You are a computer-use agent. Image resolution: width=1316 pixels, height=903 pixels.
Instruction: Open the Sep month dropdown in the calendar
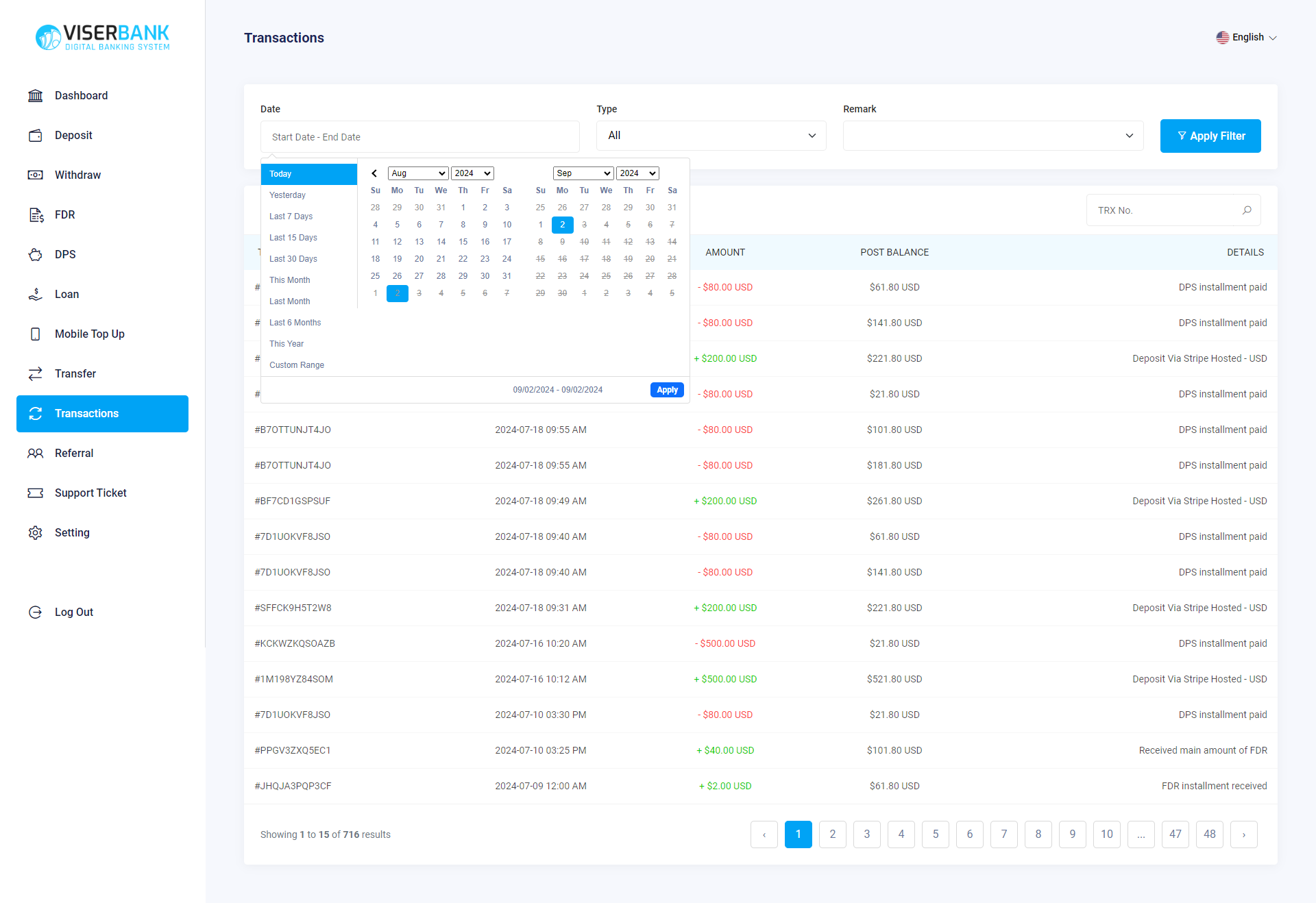[583, 173]
